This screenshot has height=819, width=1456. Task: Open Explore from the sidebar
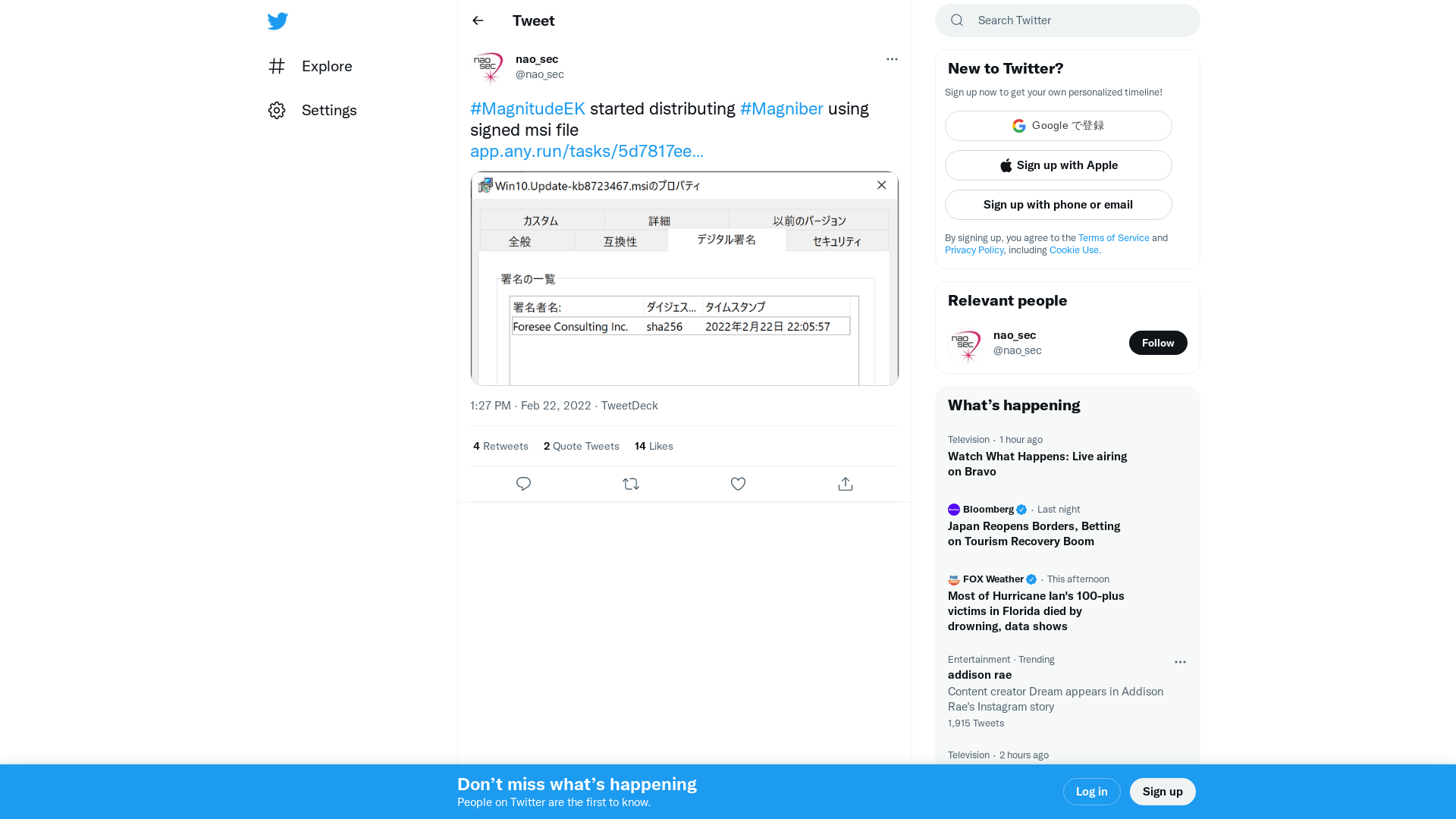click(x=310, y=66)
